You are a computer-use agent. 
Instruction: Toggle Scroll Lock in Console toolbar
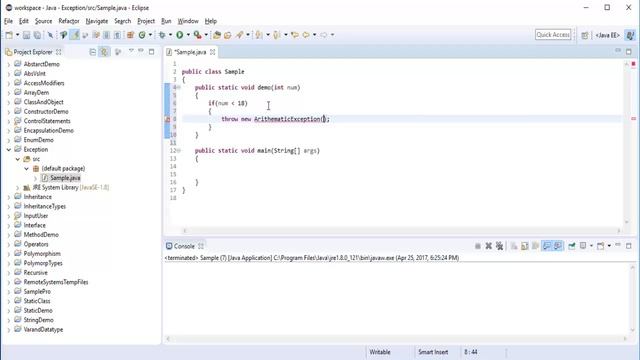[x=524, y=246]
